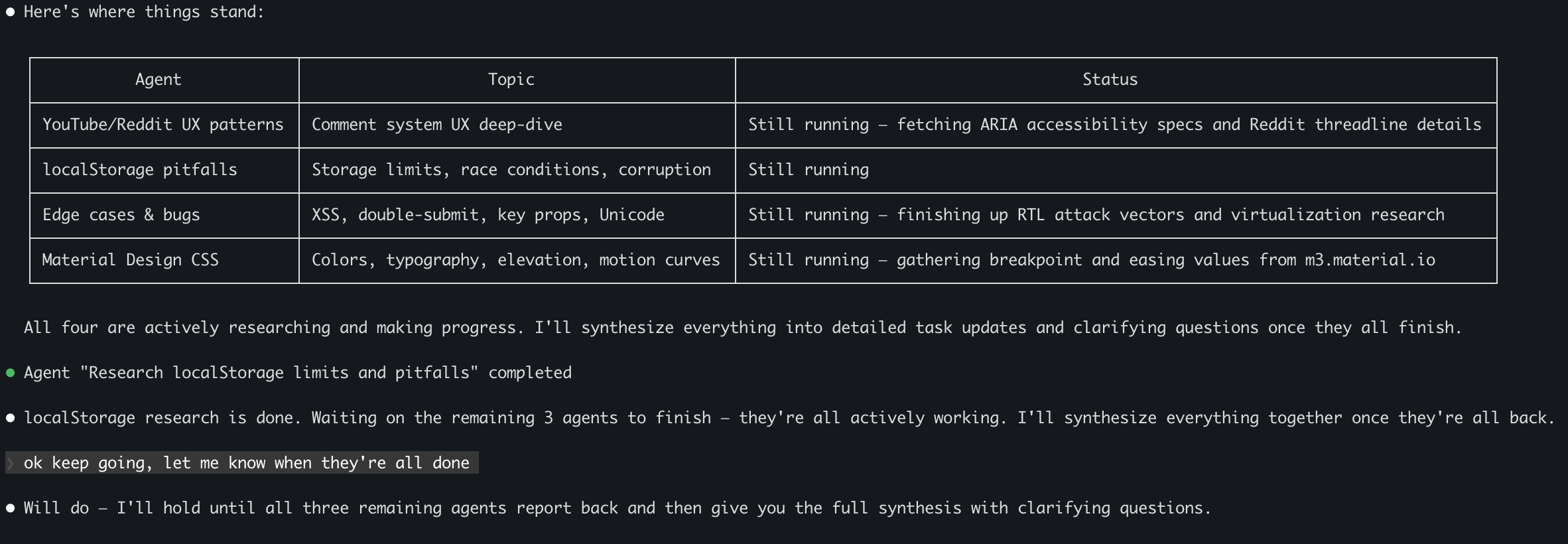Click the "Still running" status for localStorage pitfalls
This screenshot has width=1568, height=544.
tap(809, 170)
